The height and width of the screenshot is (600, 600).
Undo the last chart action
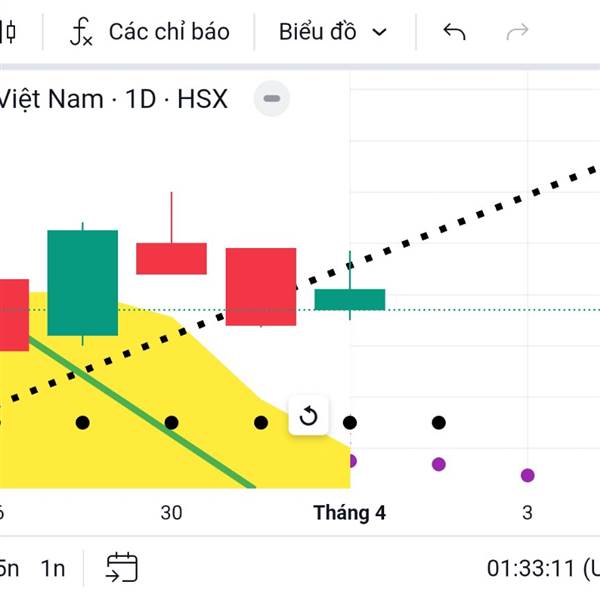(x=454, y=32)
